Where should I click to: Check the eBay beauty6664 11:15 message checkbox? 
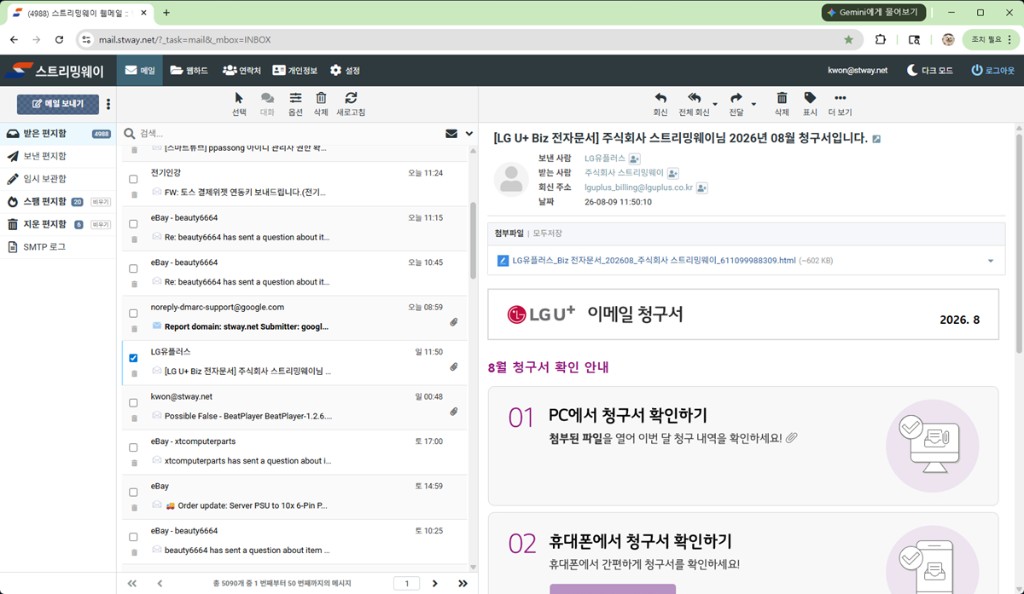133,224
